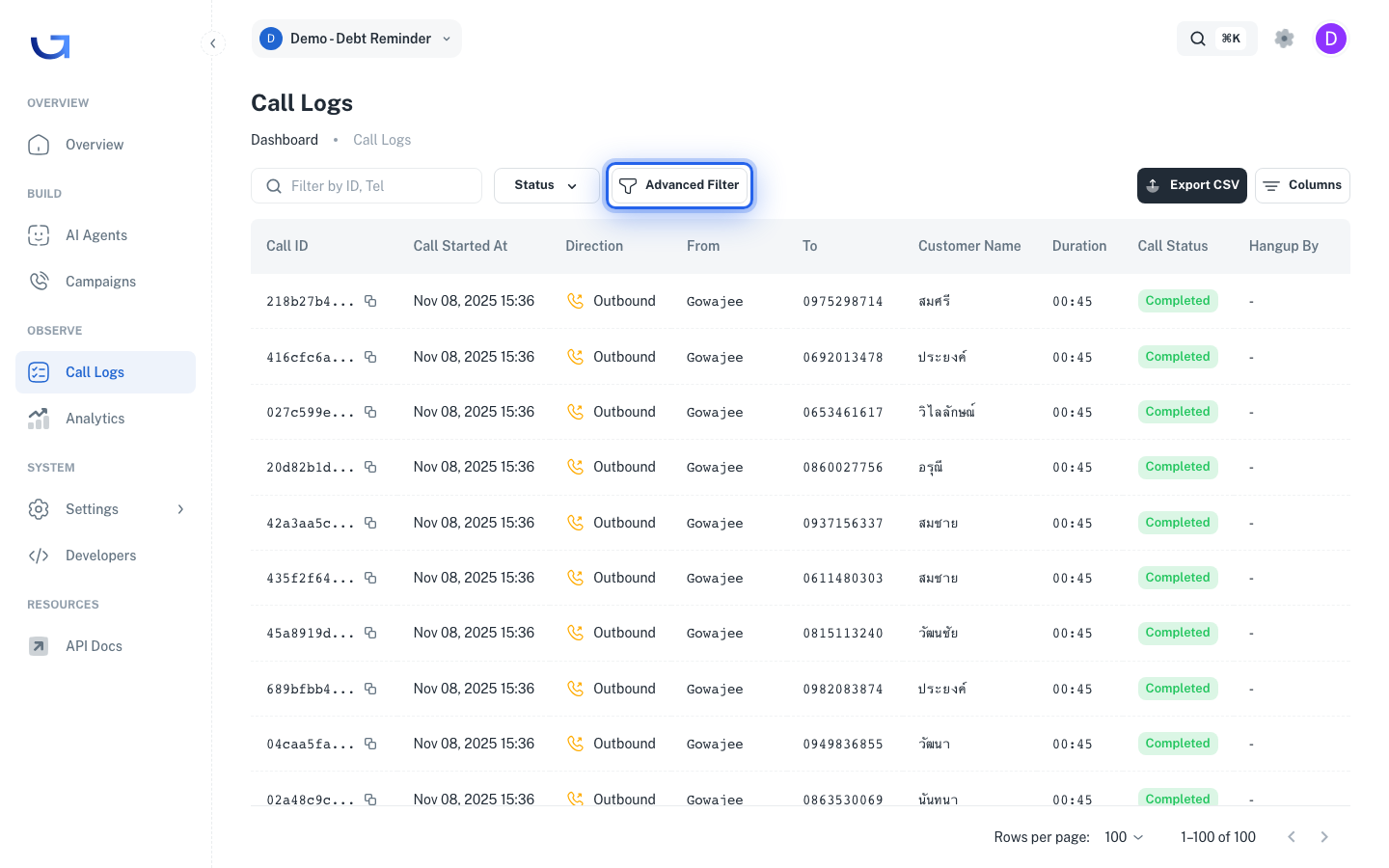Open search using the magnifier icon
The height and width of the screenshot is (868, 1389).
point(1198,39)
